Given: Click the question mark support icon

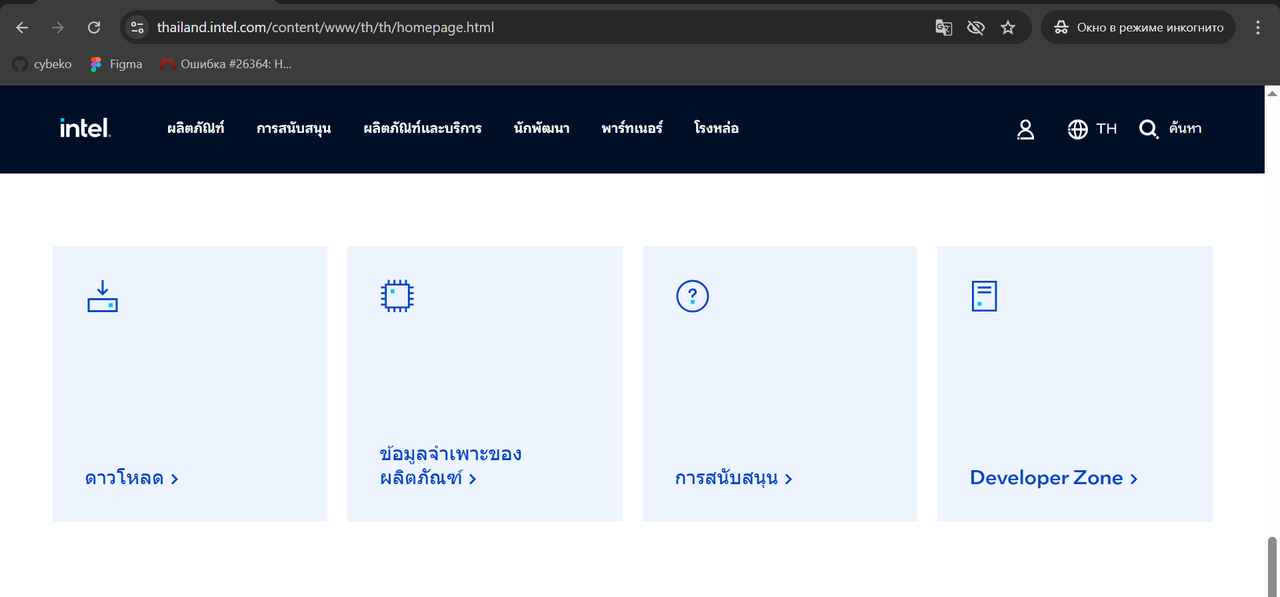Looking at the screenshot, I should click(692, 296).
